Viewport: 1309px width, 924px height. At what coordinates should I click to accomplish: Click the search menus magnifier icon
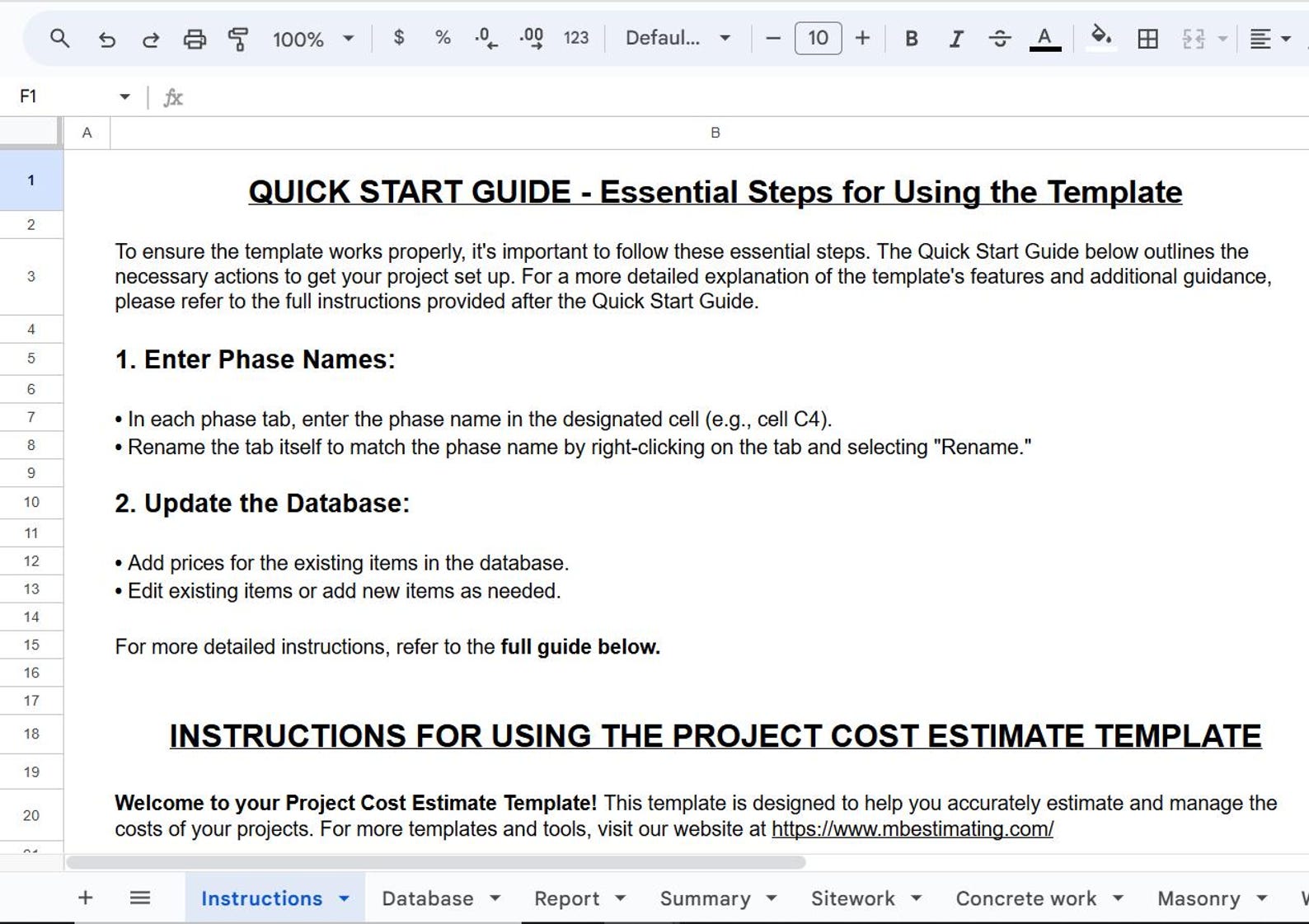[59, 38]
